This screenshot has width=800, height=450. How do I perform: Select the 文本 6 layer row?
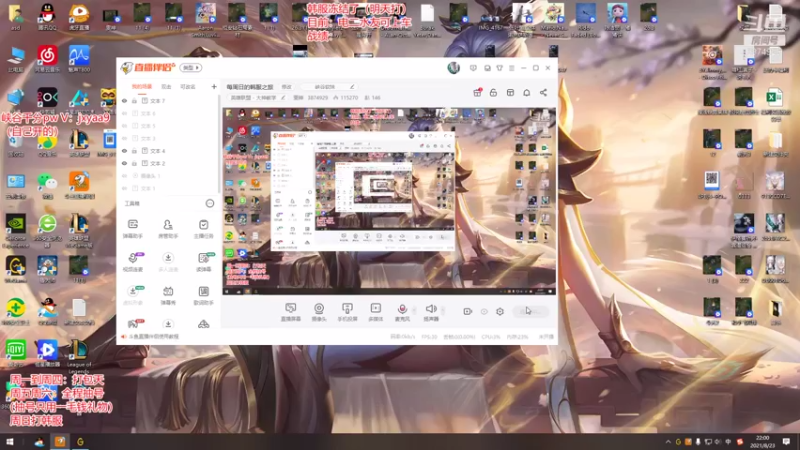point(169,113)
